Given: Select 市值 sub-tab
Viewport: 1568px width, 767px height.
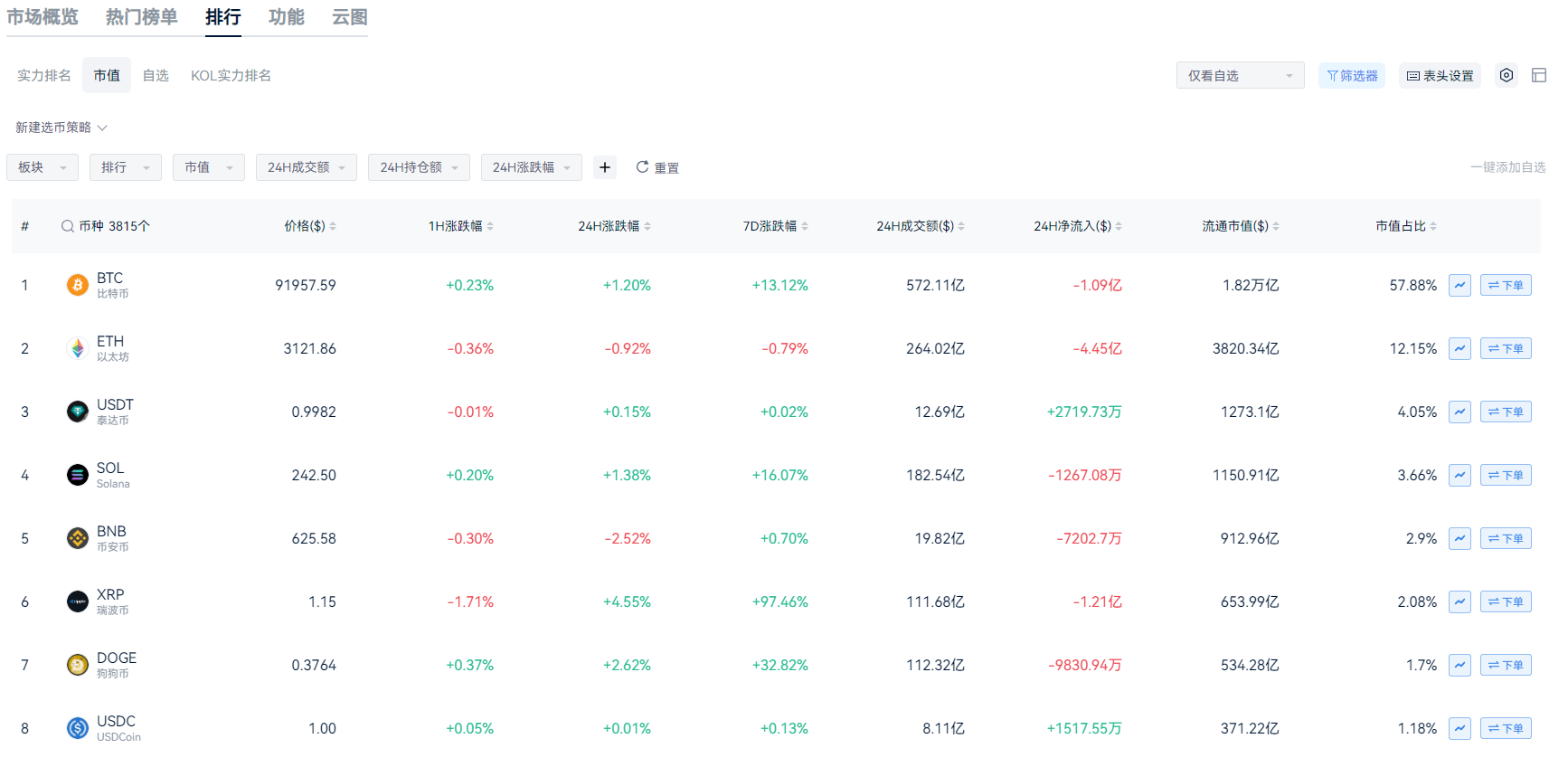Looking at the screenshot, I should (107, 75).
